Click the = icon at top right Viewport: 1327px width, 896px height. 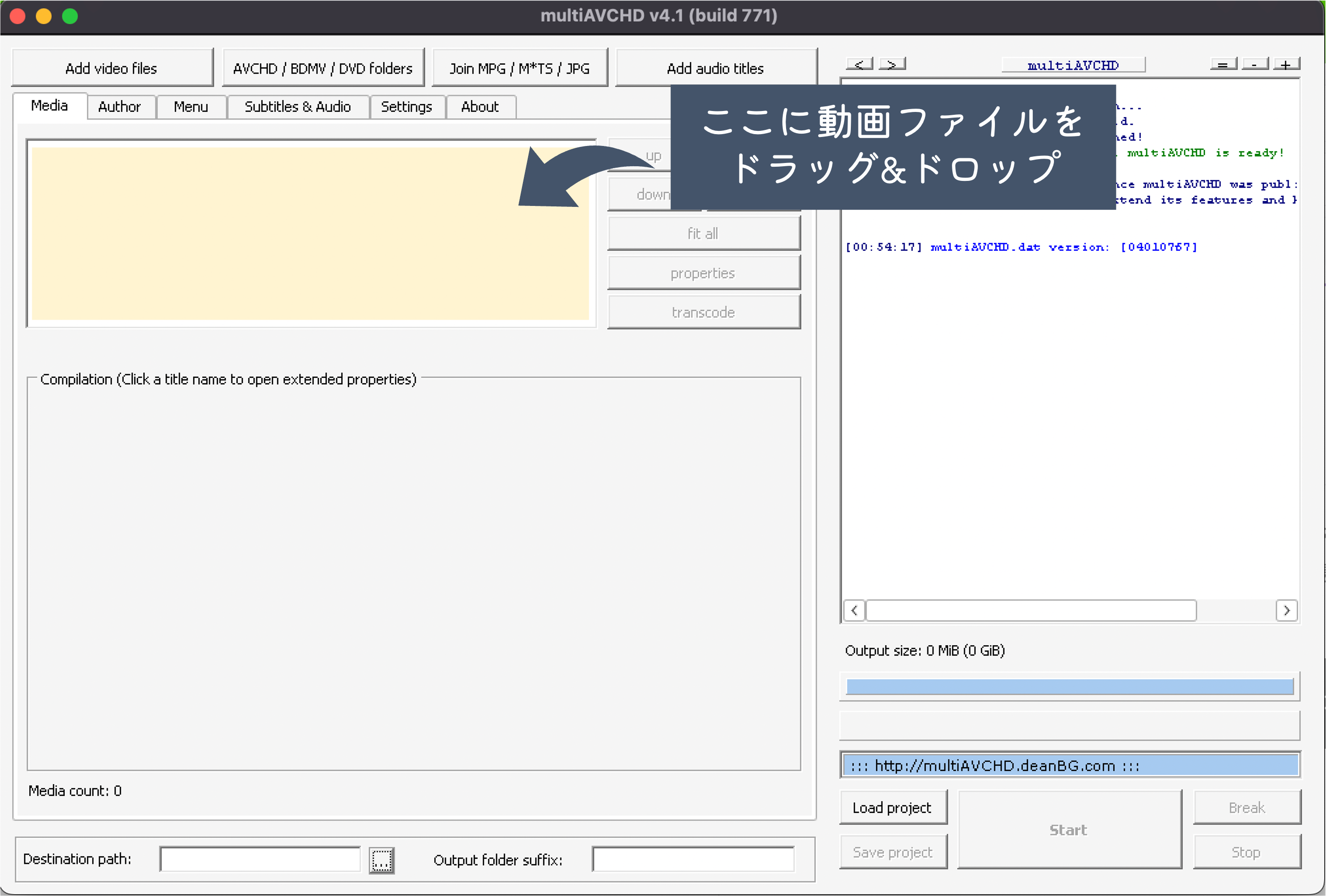pyautogui.click(x=1223, y=63)
